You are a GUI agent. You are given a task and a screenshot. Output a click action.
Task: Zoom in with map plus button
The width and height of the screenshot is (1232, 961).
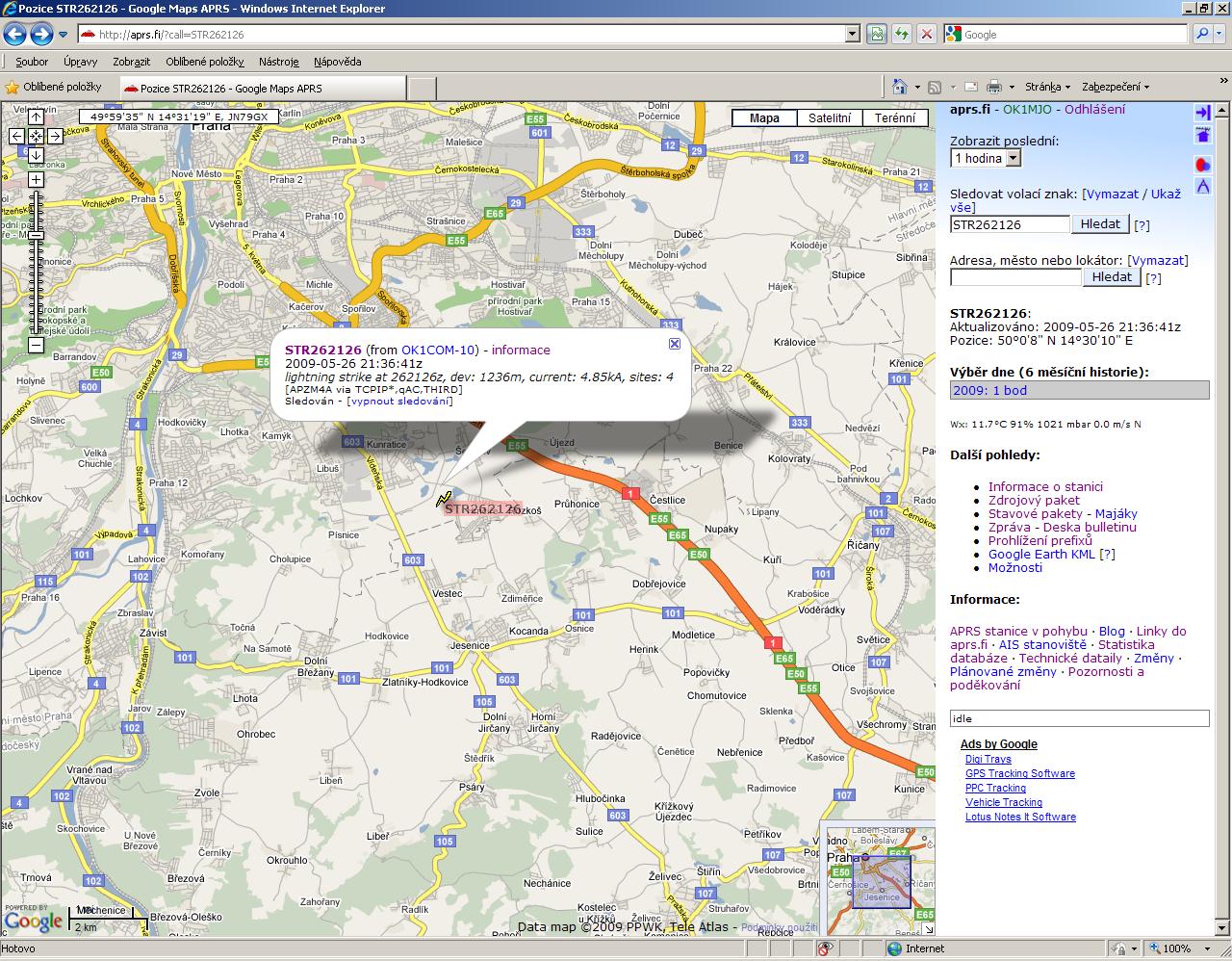36,180
